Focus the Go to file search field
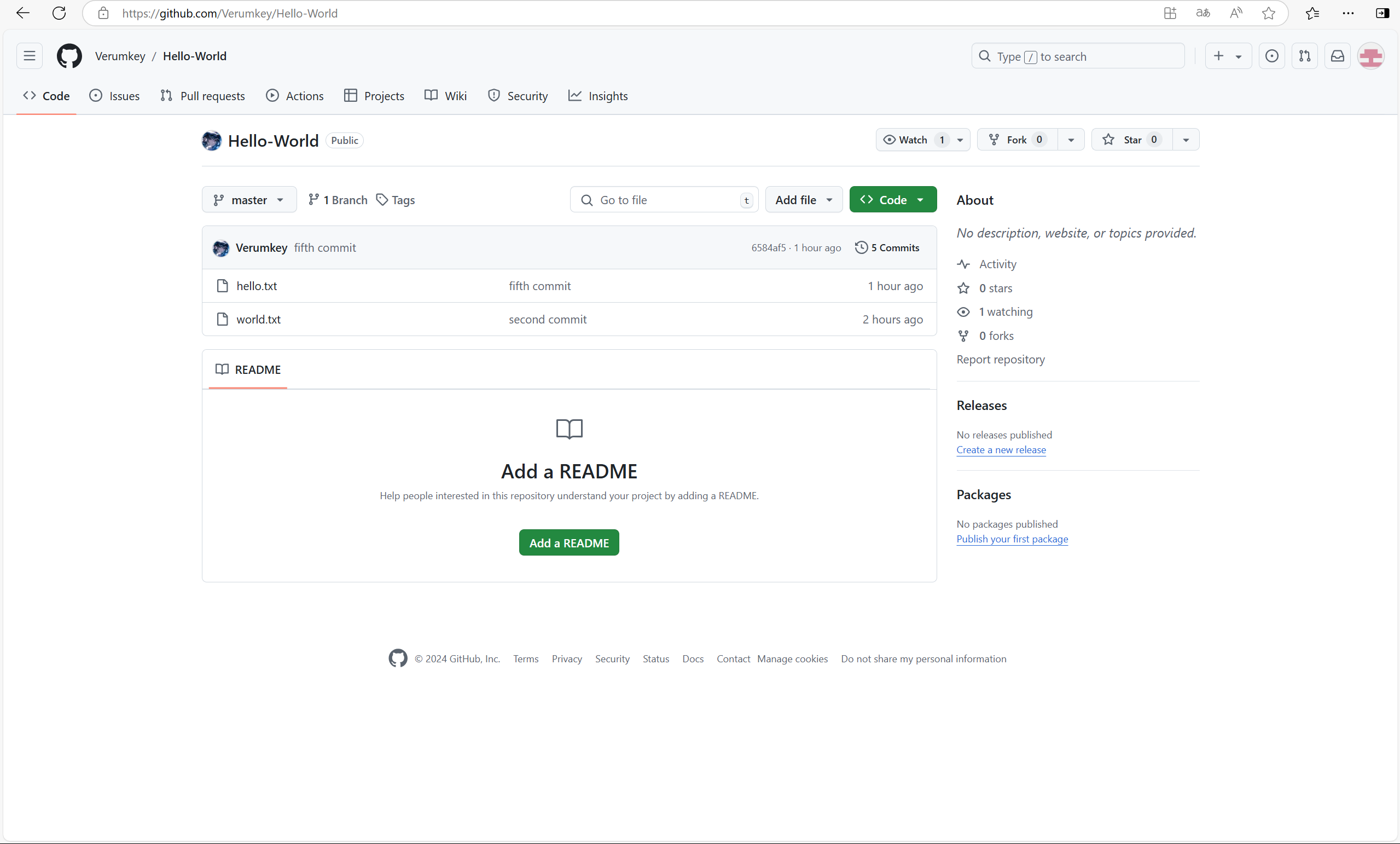Image resolution: width=1400 pixels, height=844 pixels. coord(664,200)
